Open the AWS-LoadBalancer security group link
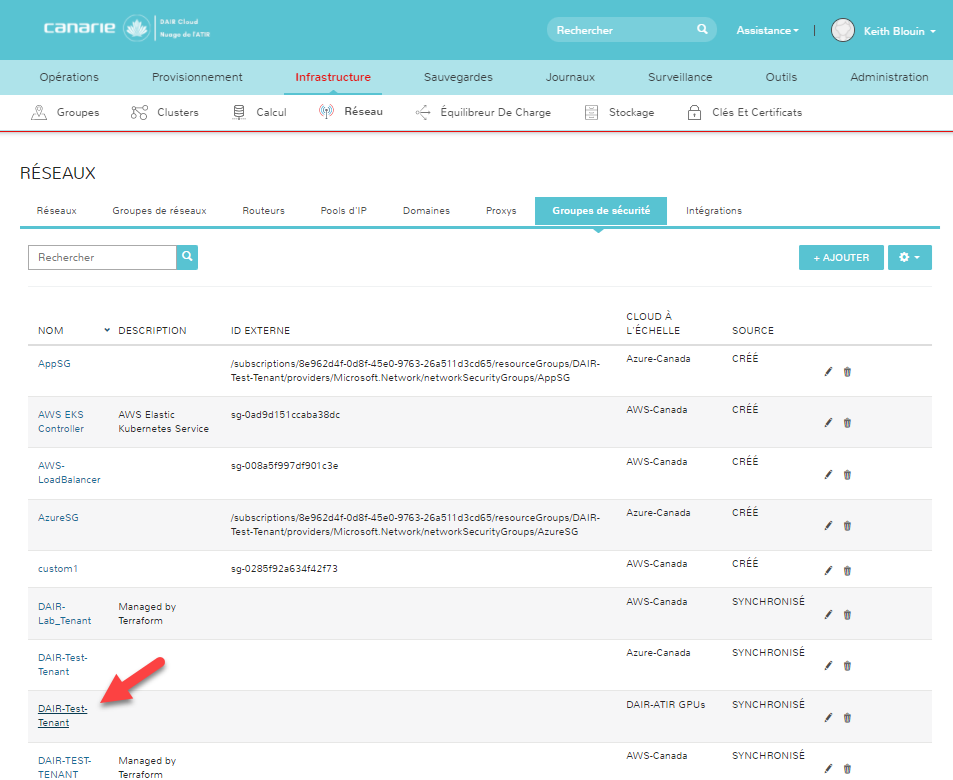 [x=69, y=471]
